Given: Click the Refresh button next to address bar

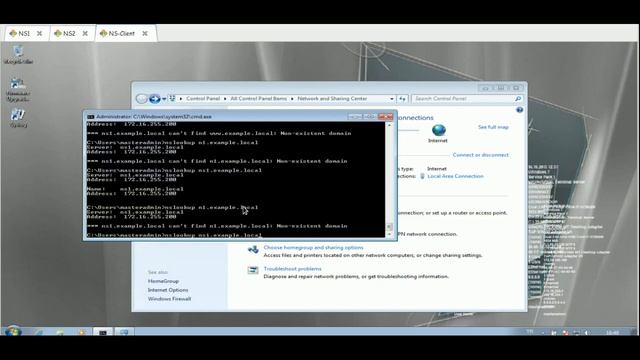Looking at the screenshot, I should pos(402,99).
